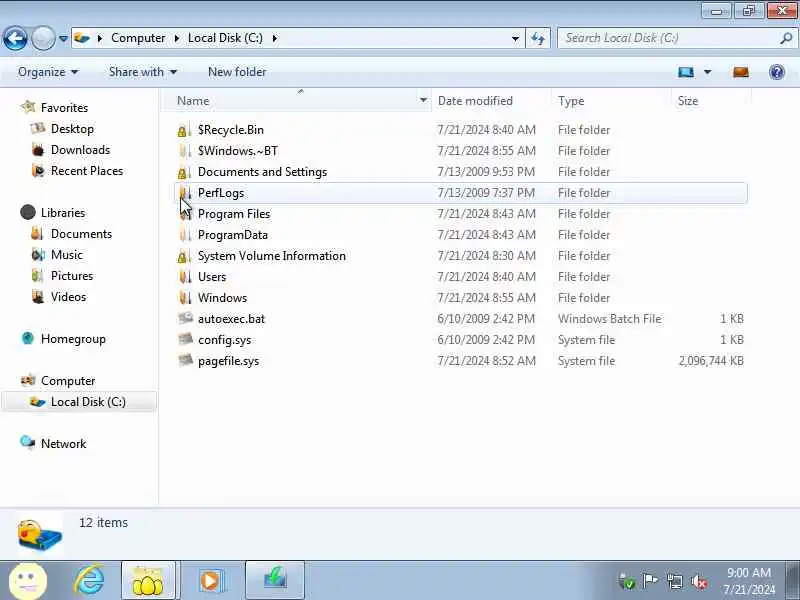
Task: Sort by Type column header
Action: [611, 101]
